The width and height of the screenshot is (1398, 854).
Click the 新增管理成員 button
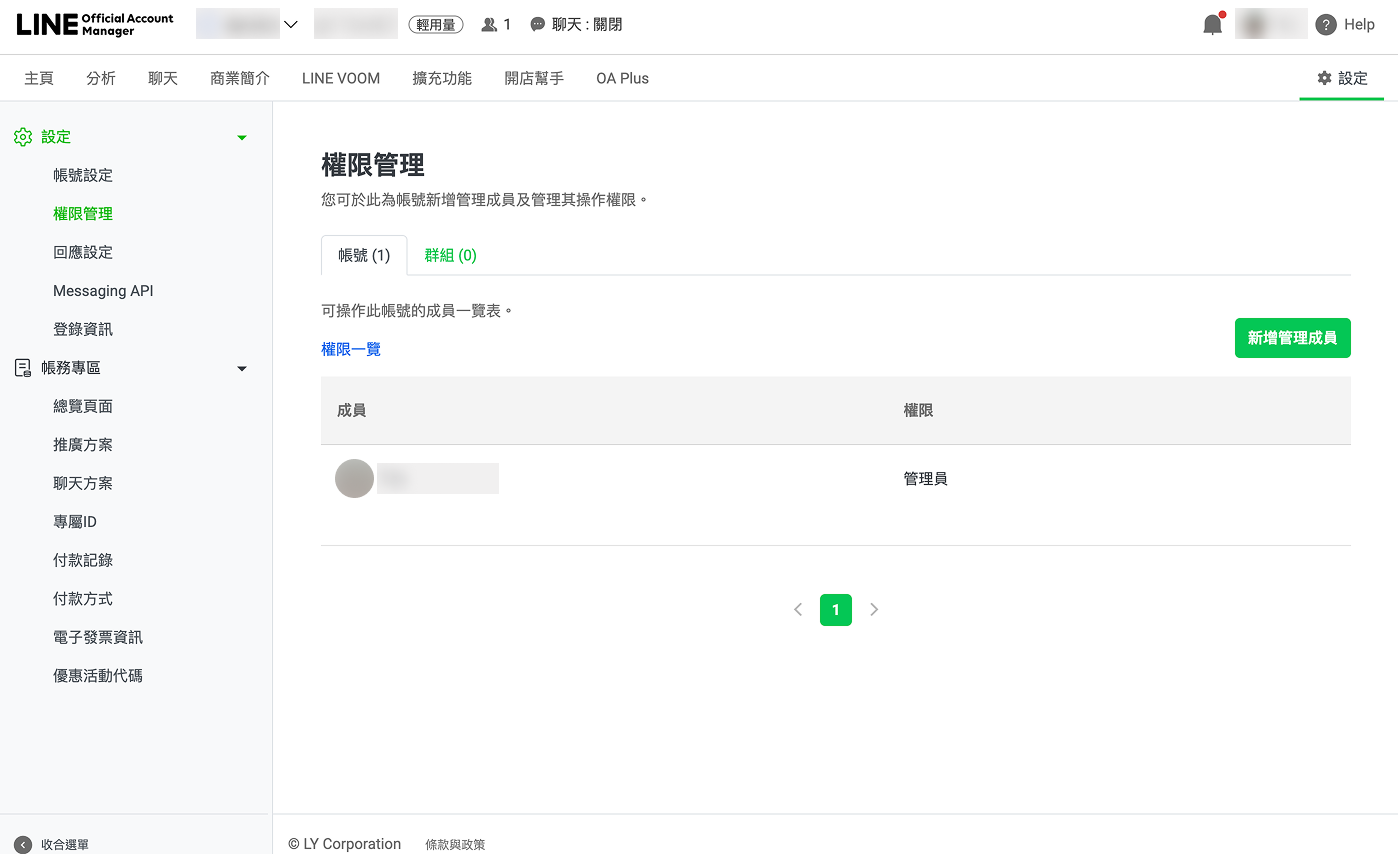coord(1293,338)
